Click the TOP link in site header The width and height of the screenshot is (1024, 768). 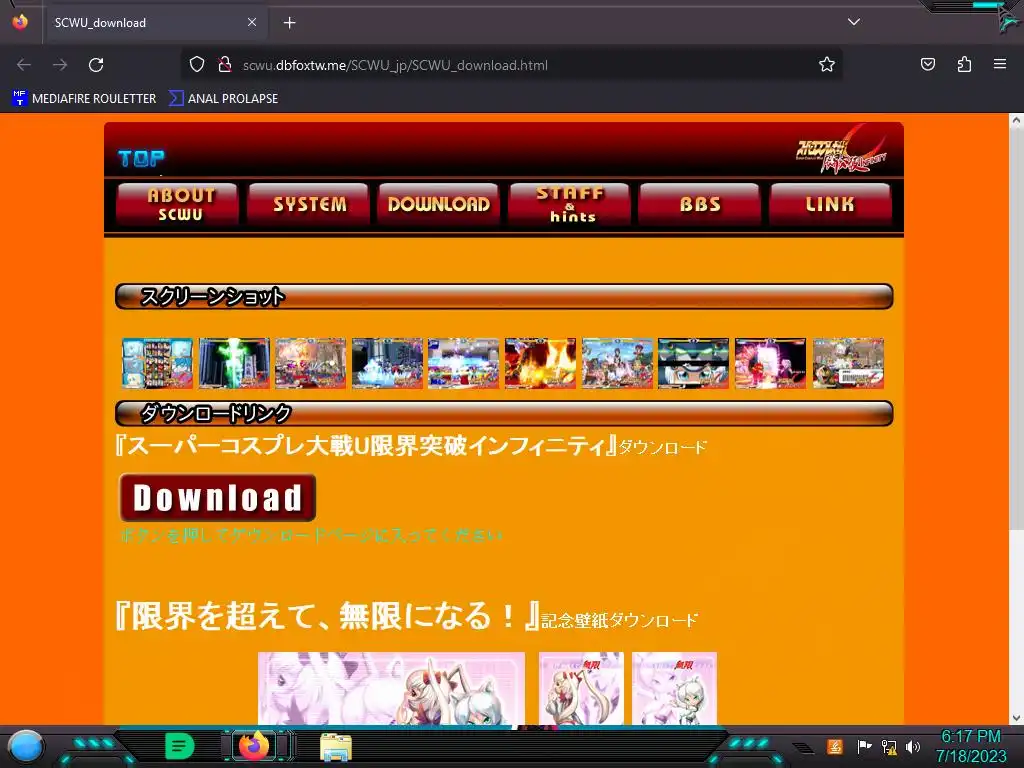pos(142,158)
